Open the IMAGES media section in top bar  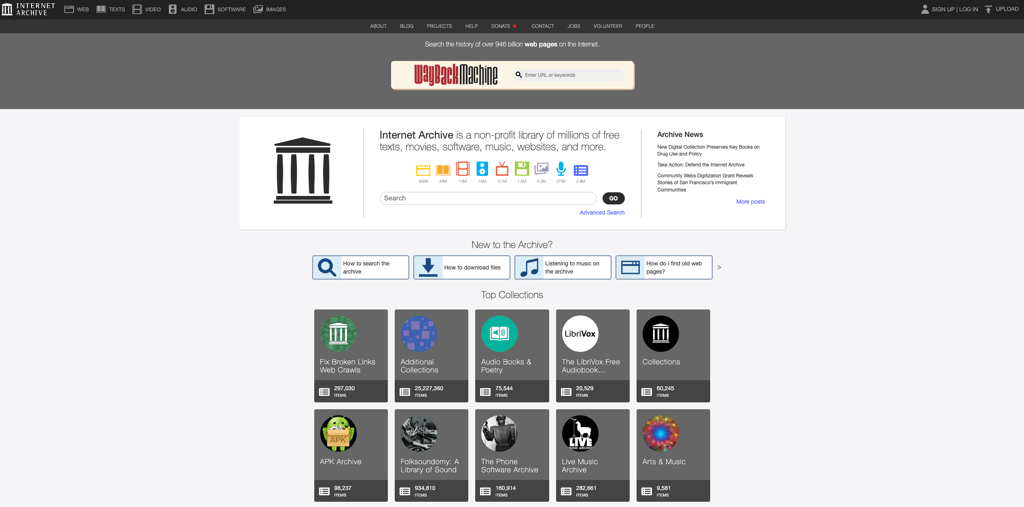tap(269, 9)
